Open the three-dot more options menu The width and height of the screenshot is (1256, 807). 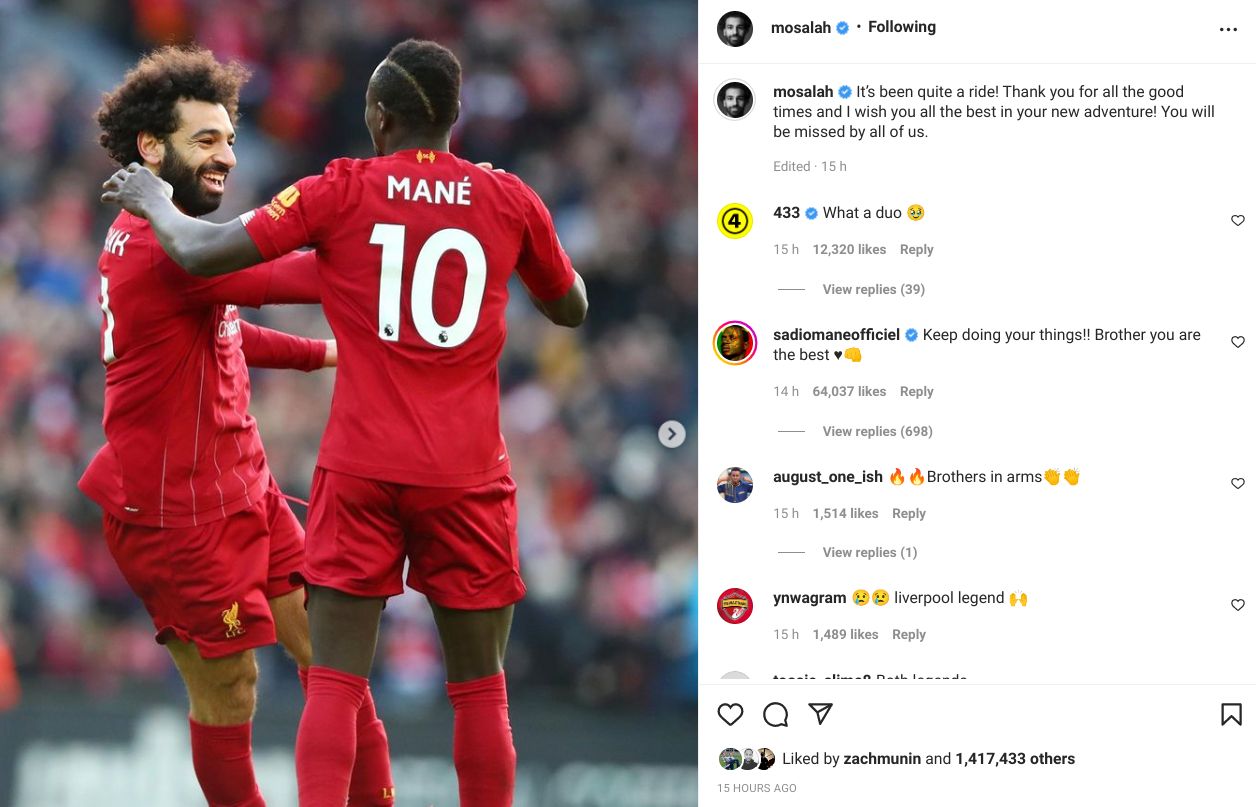click(x=1228, y=30)
